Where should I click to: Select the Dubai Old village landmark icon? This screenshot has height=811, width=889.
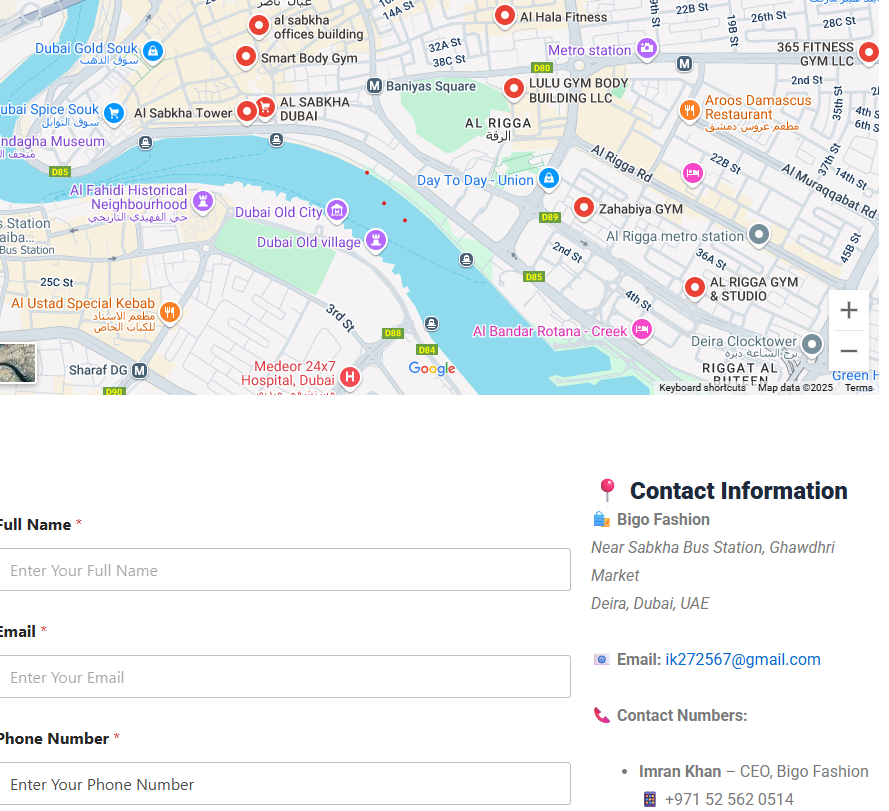pyautogui.click(x=375, y=240)
